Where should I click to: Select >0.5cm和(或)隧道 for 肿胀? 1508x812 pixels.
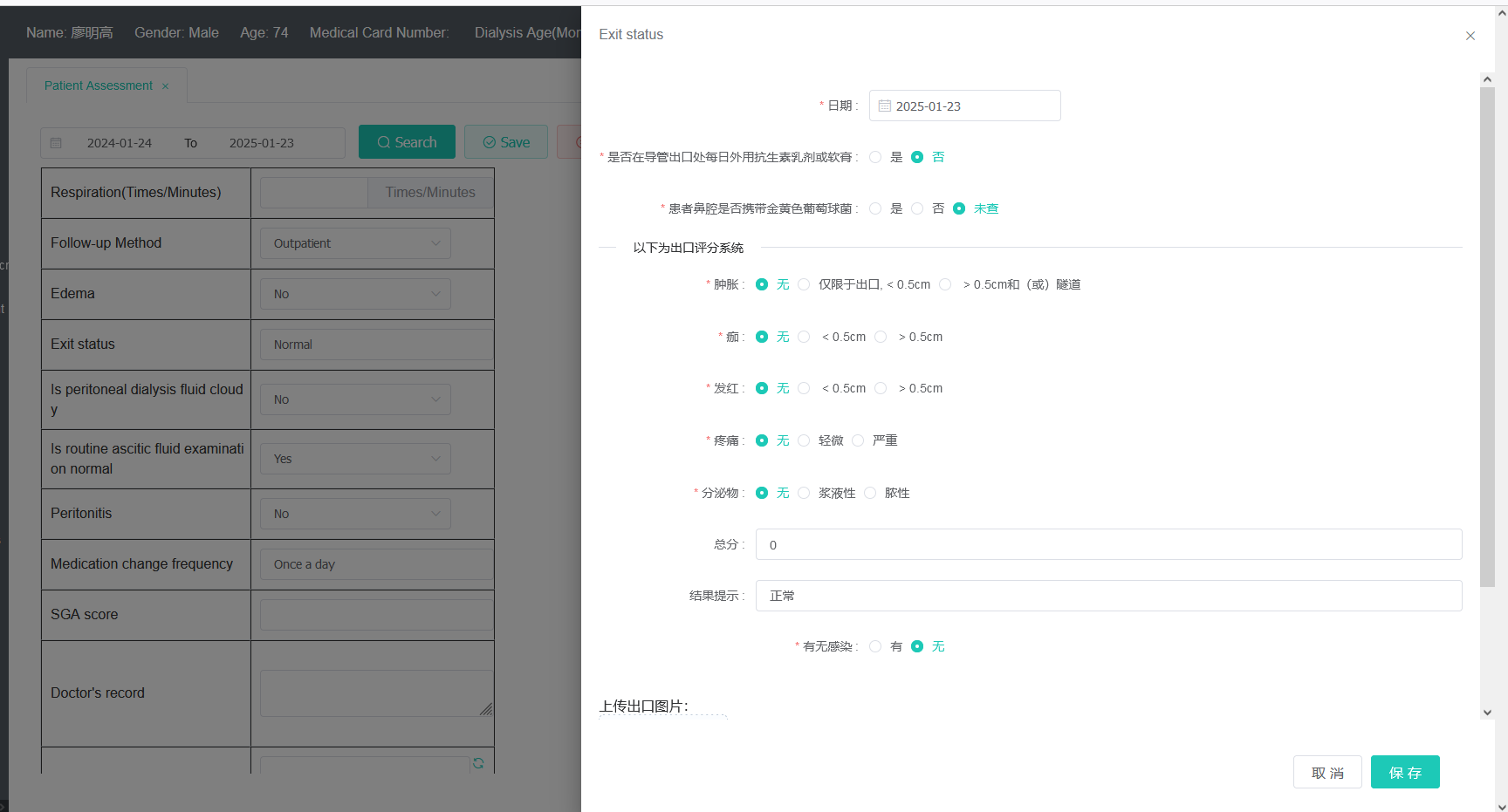pos(945,284)
